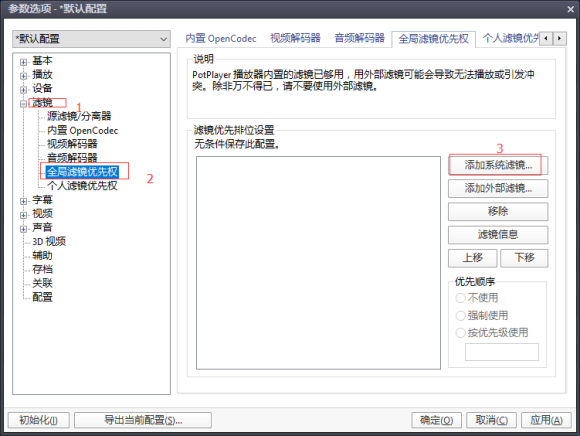Select 强制使用 radio option
580x436 pixels.
pyautogui.click(x=482, y=315)
